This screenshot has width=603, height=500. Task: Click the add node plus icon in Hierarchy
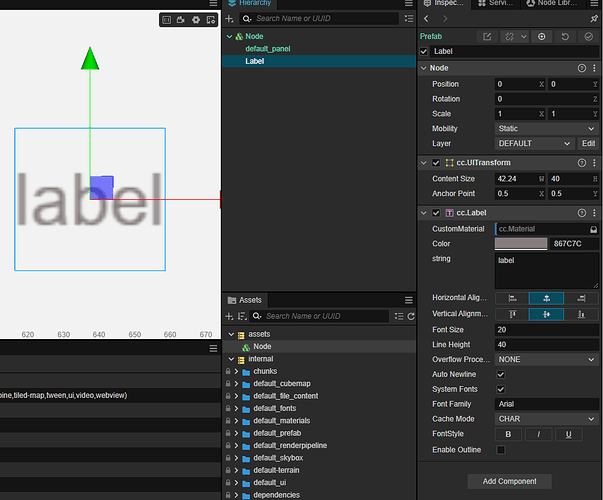point(229,18)
